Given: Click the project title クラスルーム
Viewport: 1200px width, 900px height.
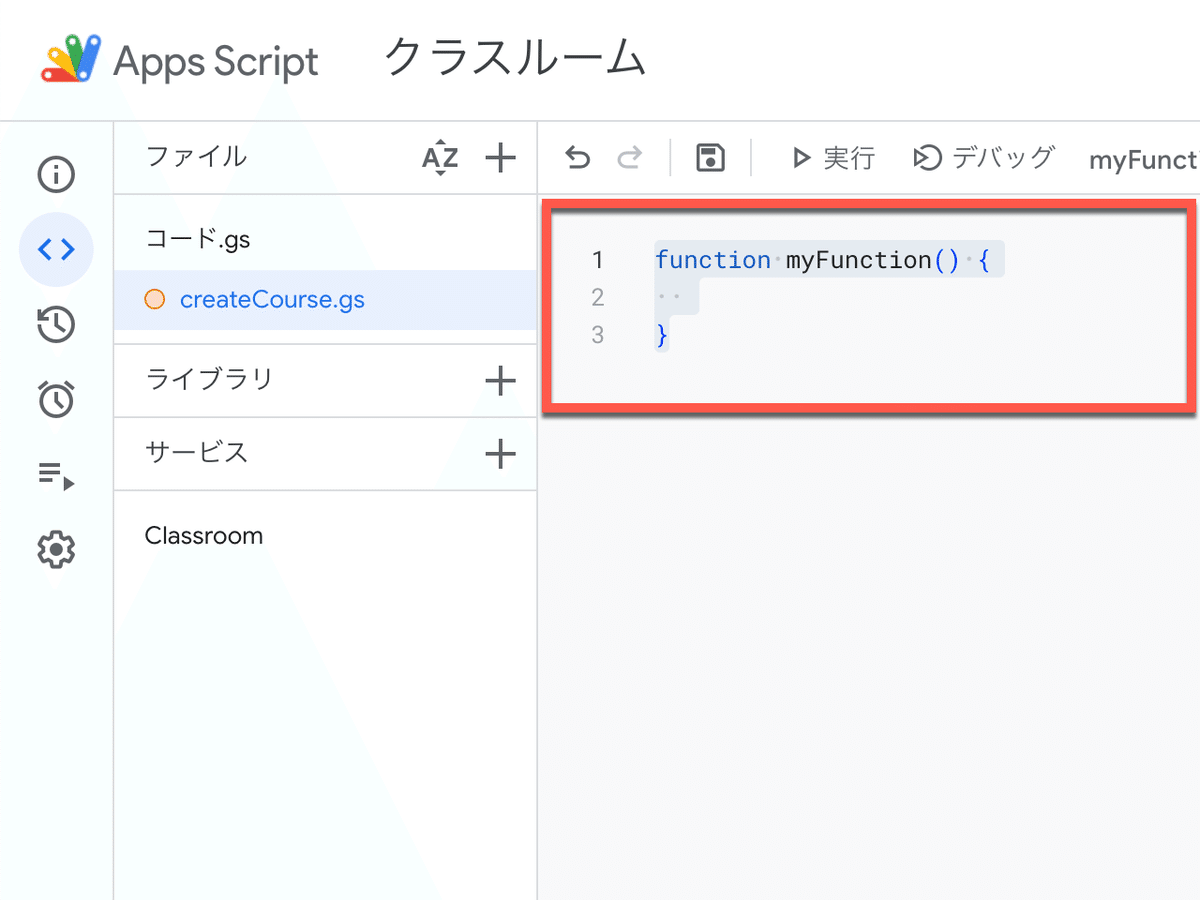Looking at the screenshot, I should [515, 58].
